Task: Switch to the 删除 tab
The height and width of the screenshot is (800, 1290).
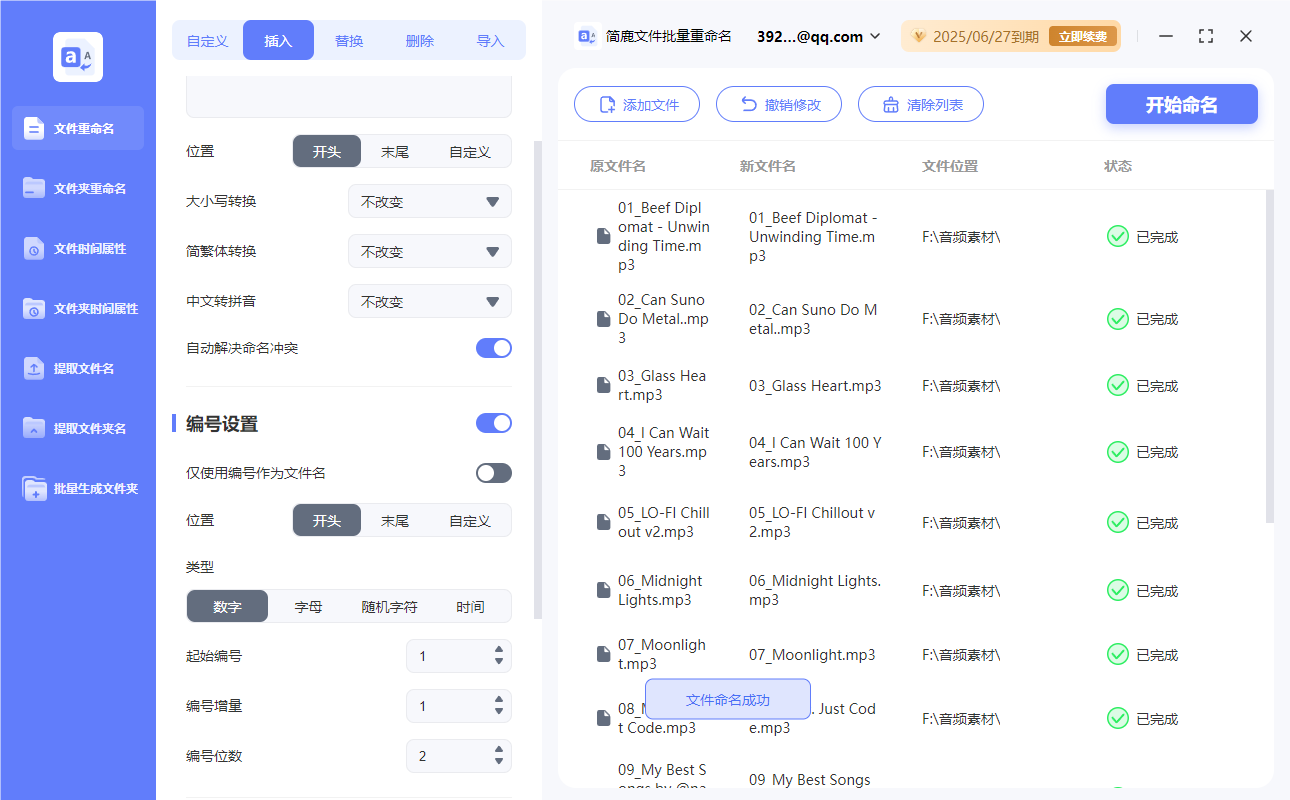Action: 420,41
